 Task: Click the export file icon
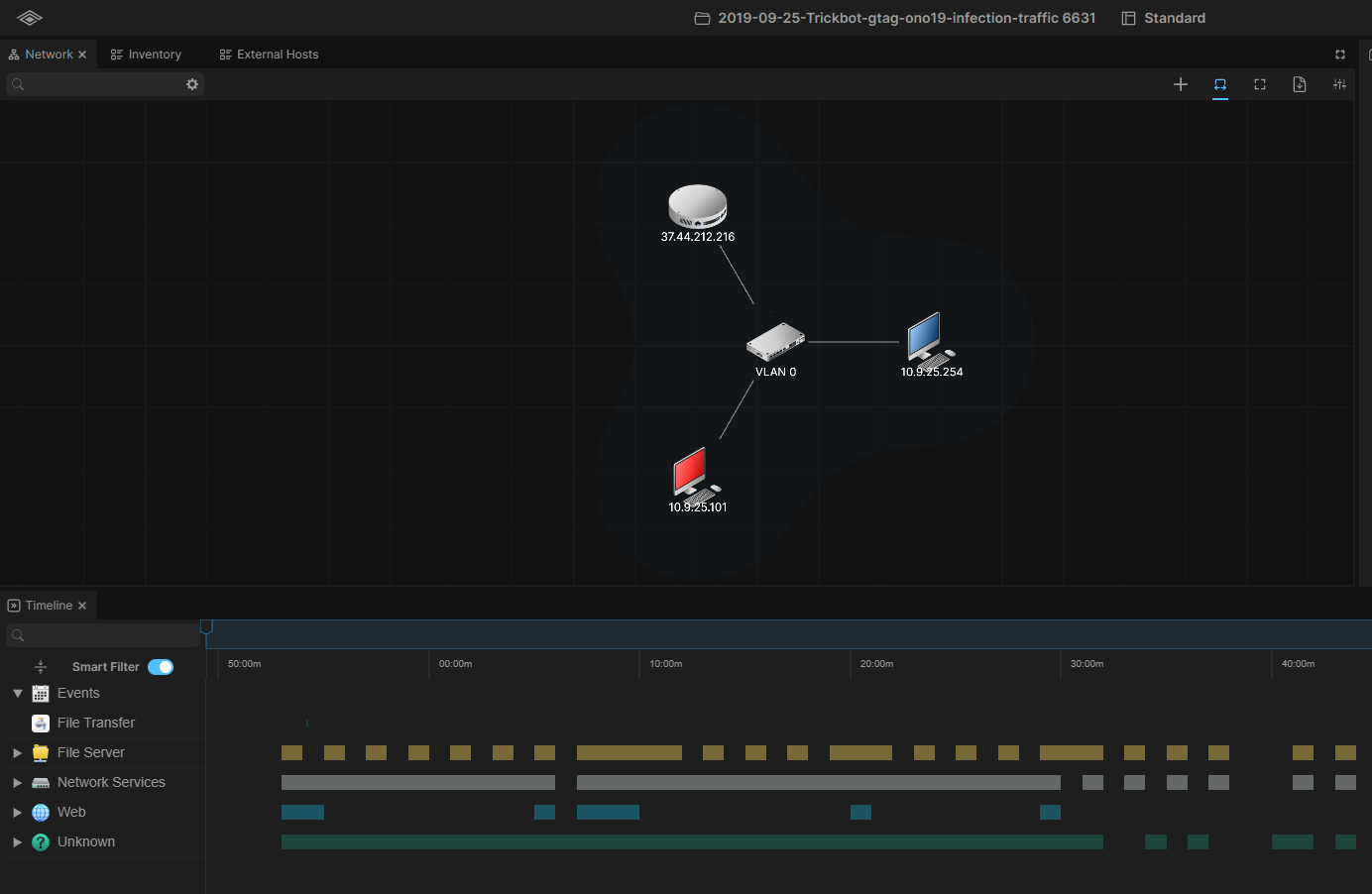point(1300,84)
